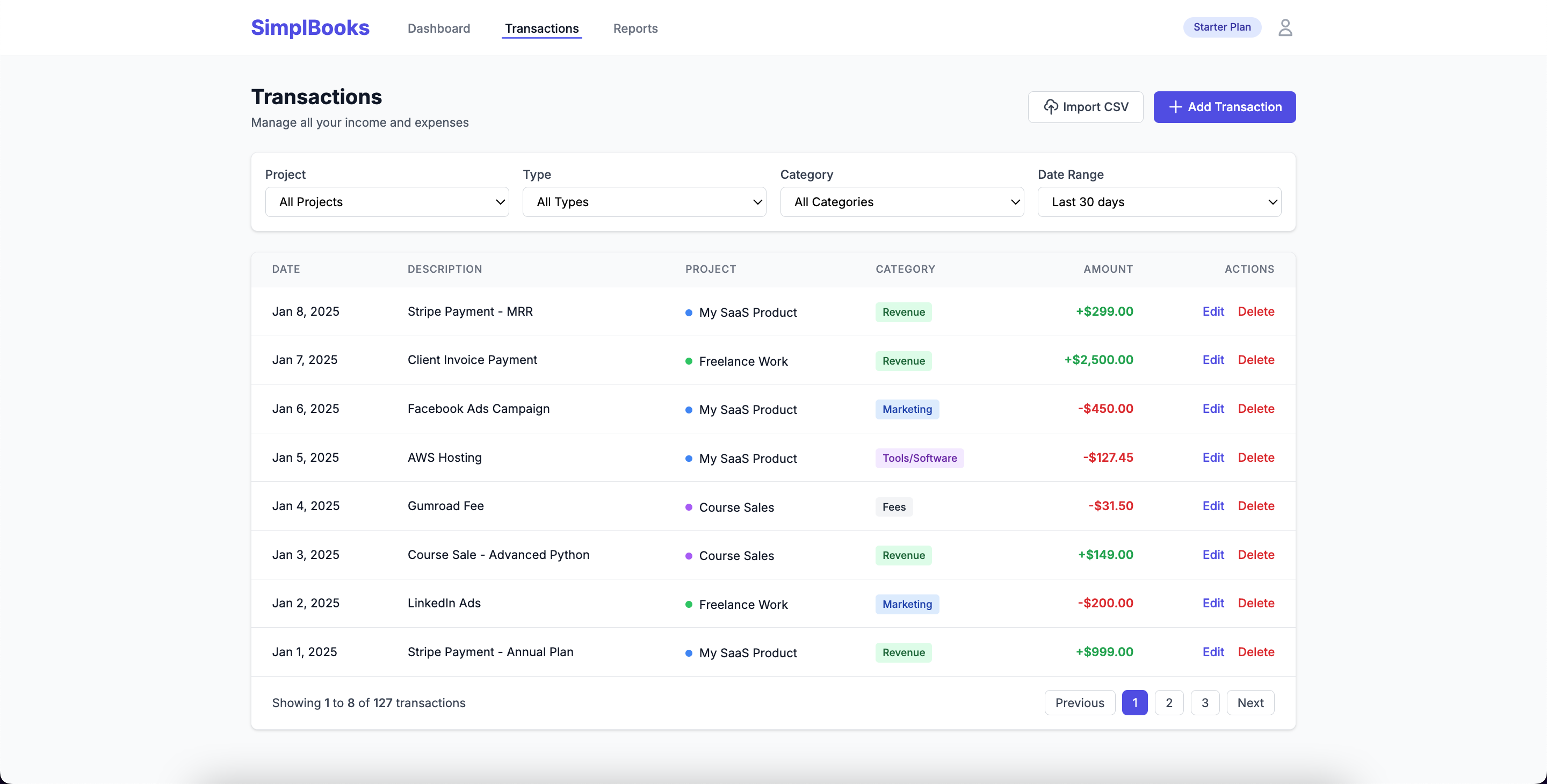Open the Reports tab
This screenshot has height=784, width=1547.
point(635,28)
